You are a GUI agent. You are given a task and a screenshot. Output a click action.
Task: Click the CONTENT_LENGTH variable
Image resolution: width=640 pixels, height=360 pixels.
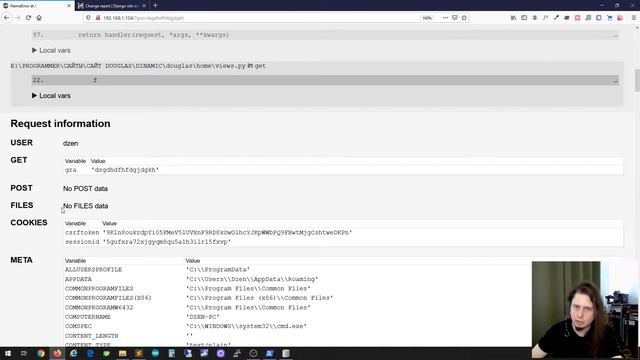pyautogui.click(x=91, y=336)
